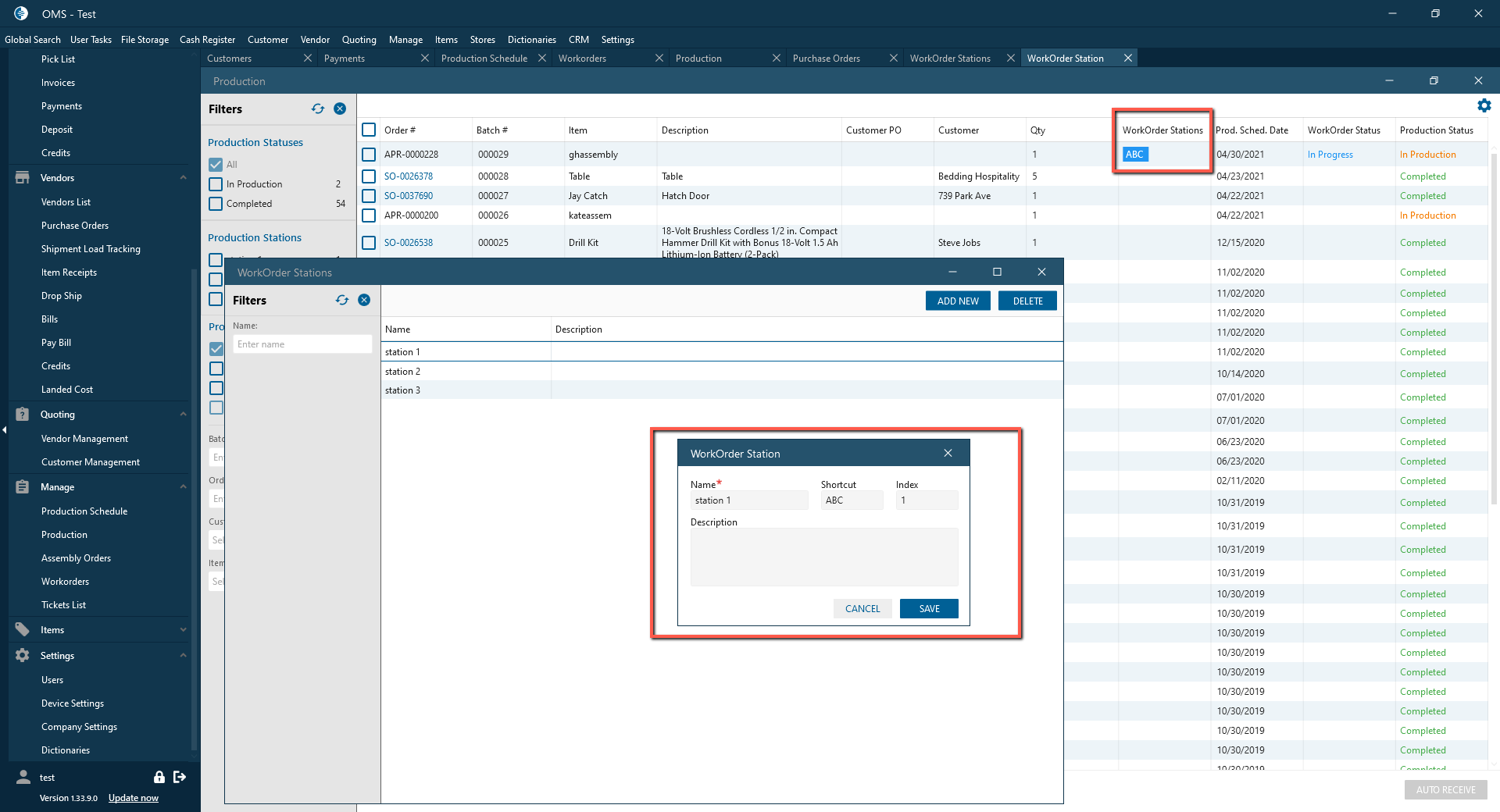Click the test user avatar icon

(x=23, y=777)
